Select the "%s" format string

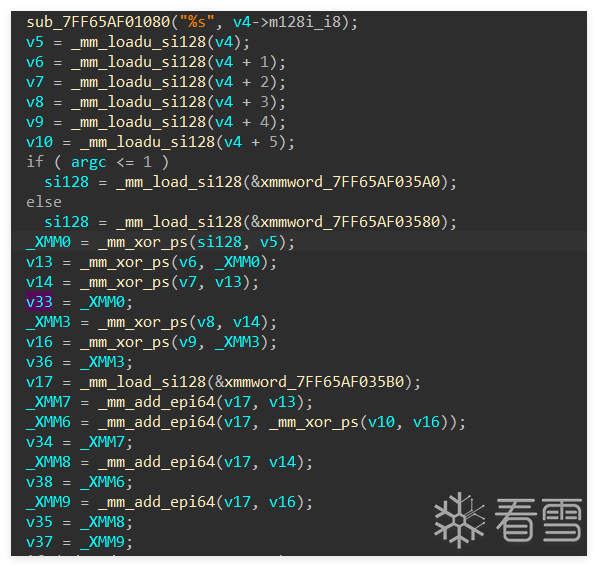coord(197,22)
